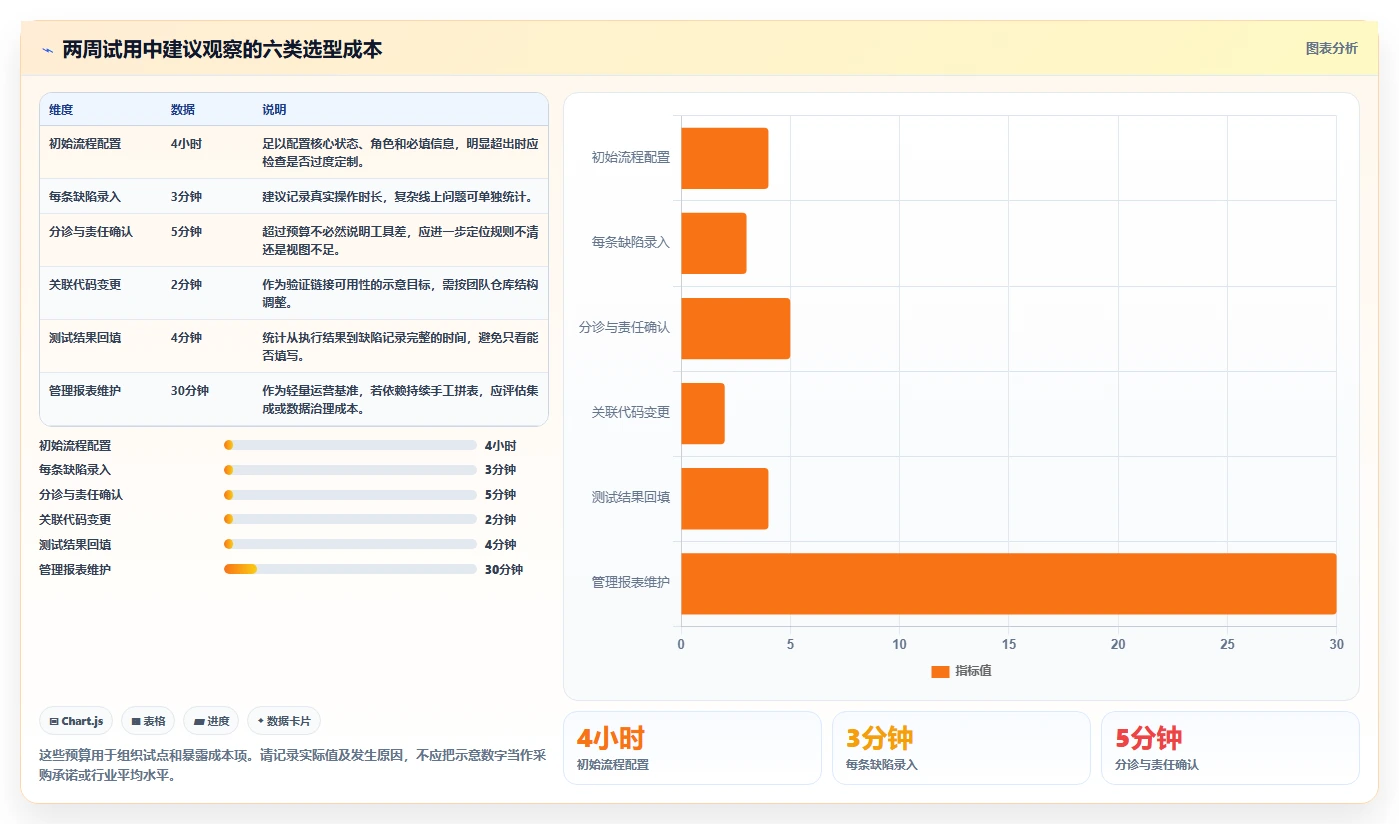Click the orange chart bar for 关联代码变更
Screen dimensions: 1399x824
[703, 413]
